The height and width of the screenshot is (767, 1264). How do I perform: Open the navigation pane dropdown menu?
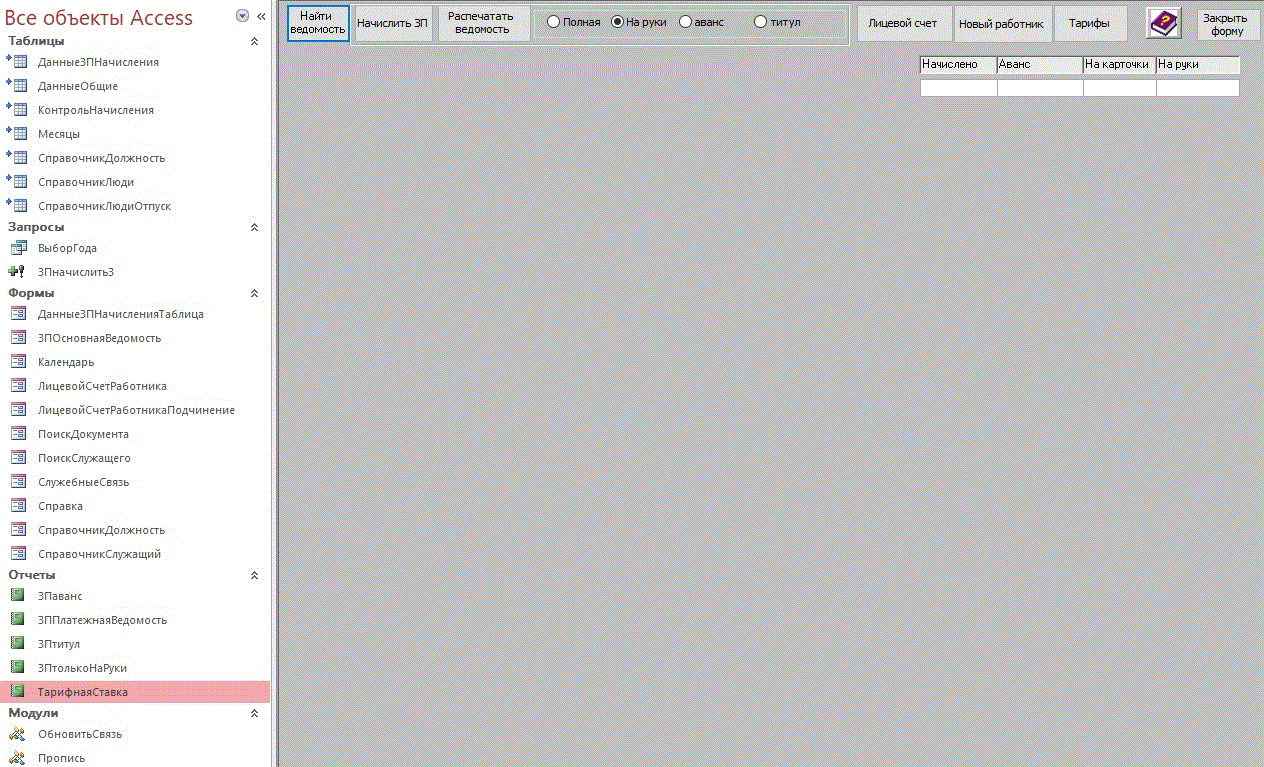(x=242, y=16)
